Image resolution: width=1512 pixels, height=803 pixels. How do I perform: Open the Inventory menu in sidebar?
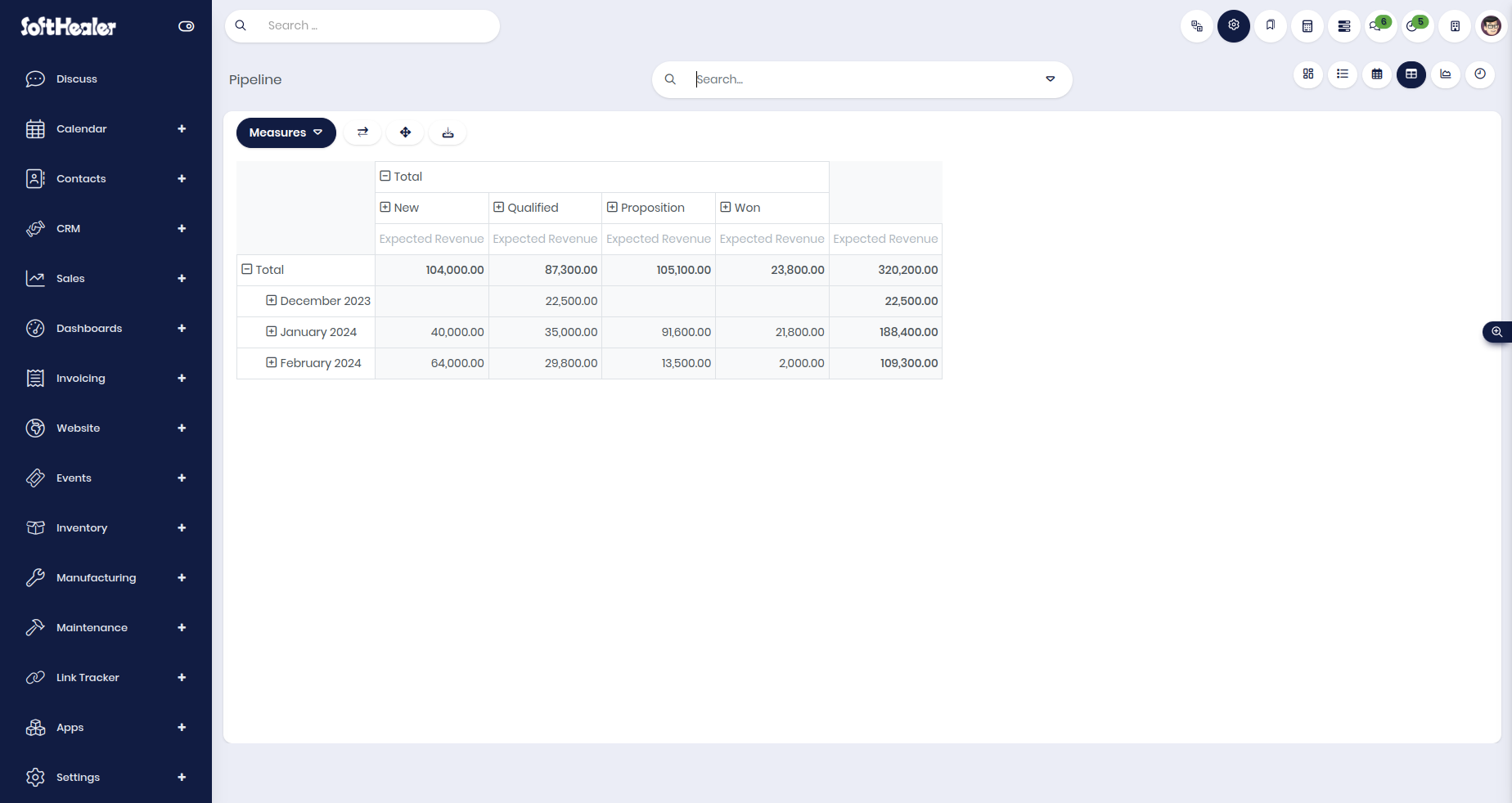click(x=106, y=528)
